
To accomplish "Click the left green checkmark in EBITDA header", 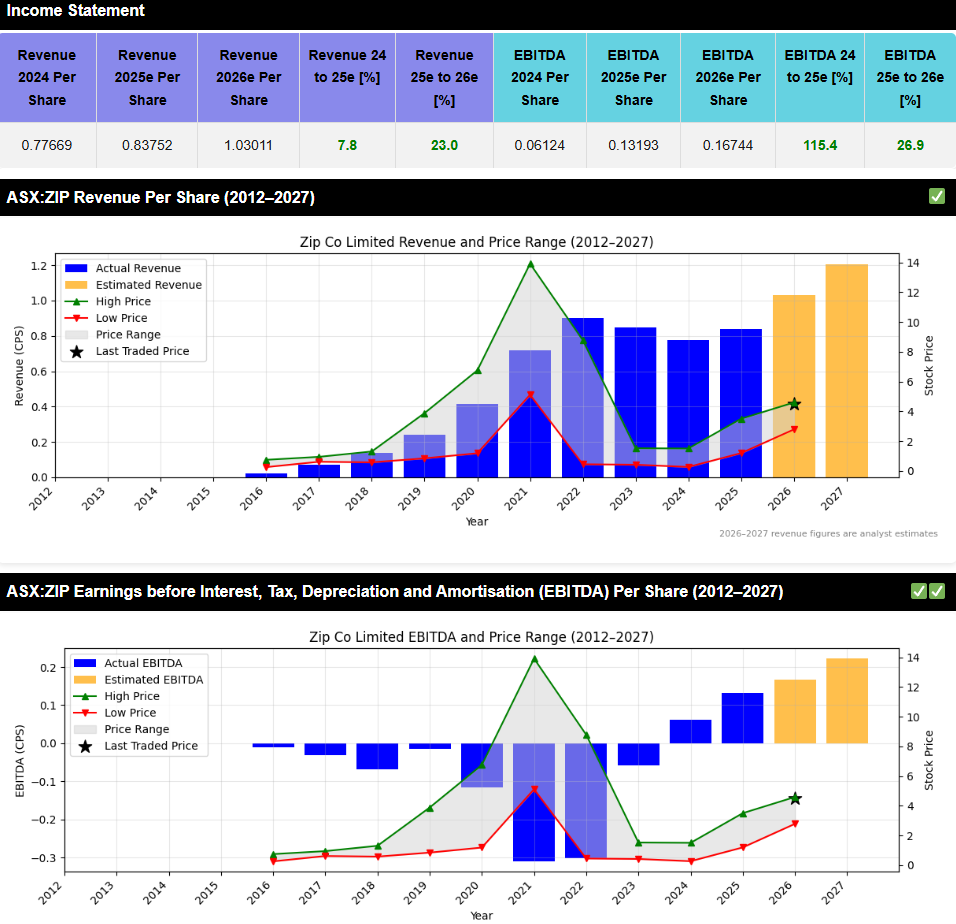I will coord(919,591).
